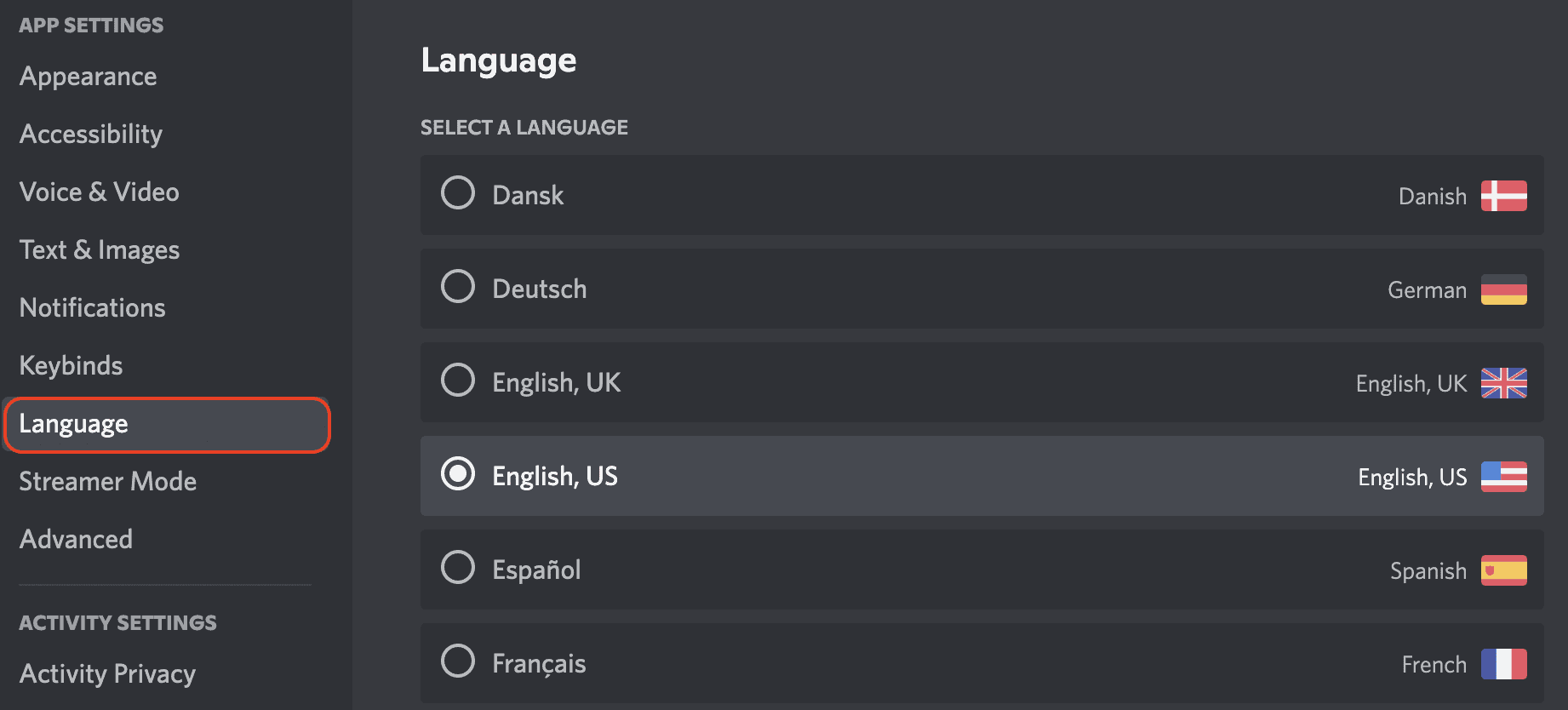
Task: Open Text & Images settings
Action: coord(99,249)
